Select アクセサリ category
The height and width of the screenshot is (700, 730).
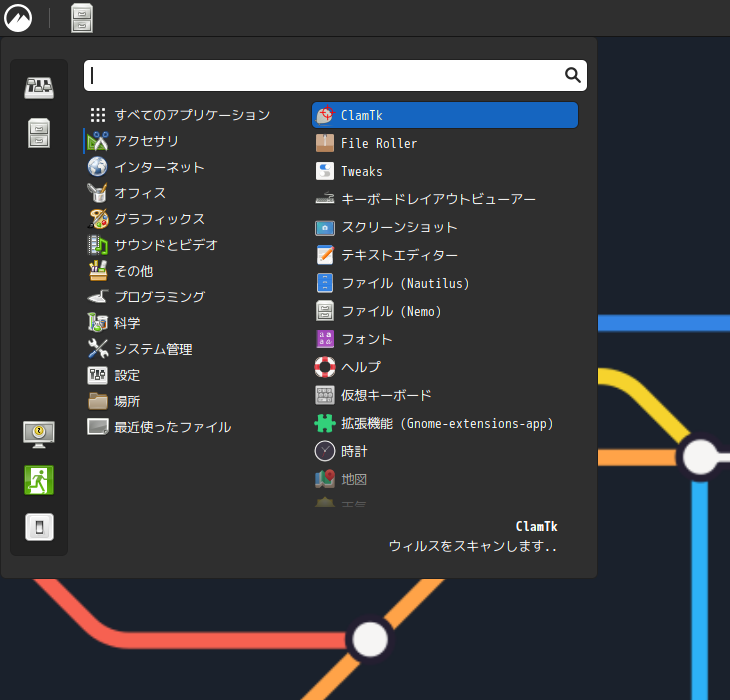point(193,141)
